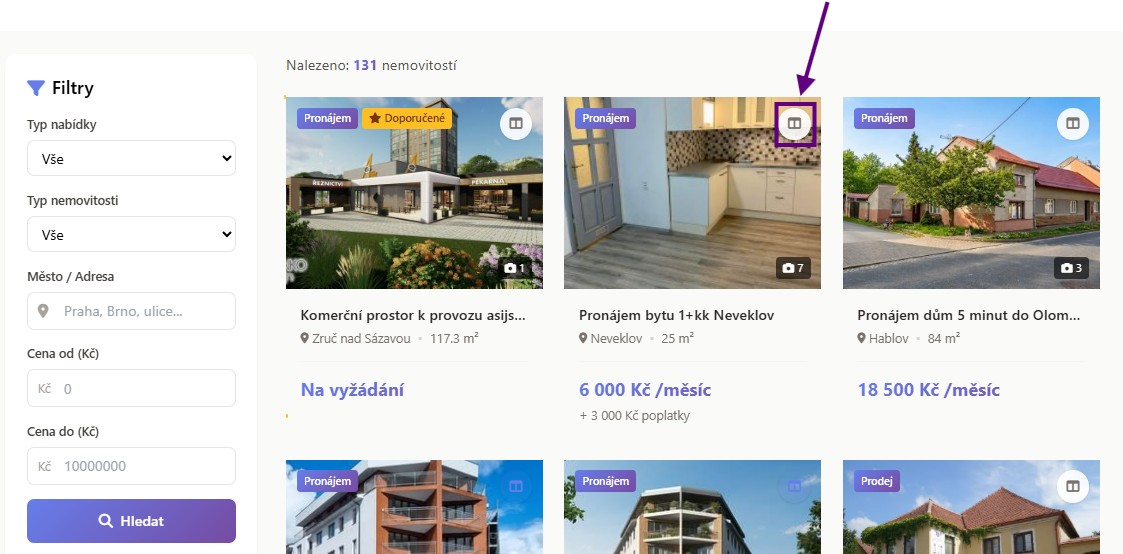The height and width of the screenshot is (554, 1123).
Task: Open Pronájem dům 5 minut listing title
Action: click(969, 315)
